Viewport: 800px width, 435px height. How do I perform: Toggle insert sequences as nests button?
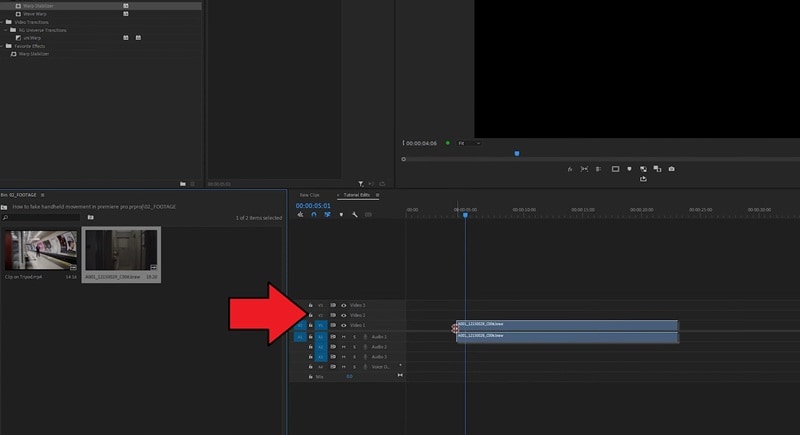point(300,215)
